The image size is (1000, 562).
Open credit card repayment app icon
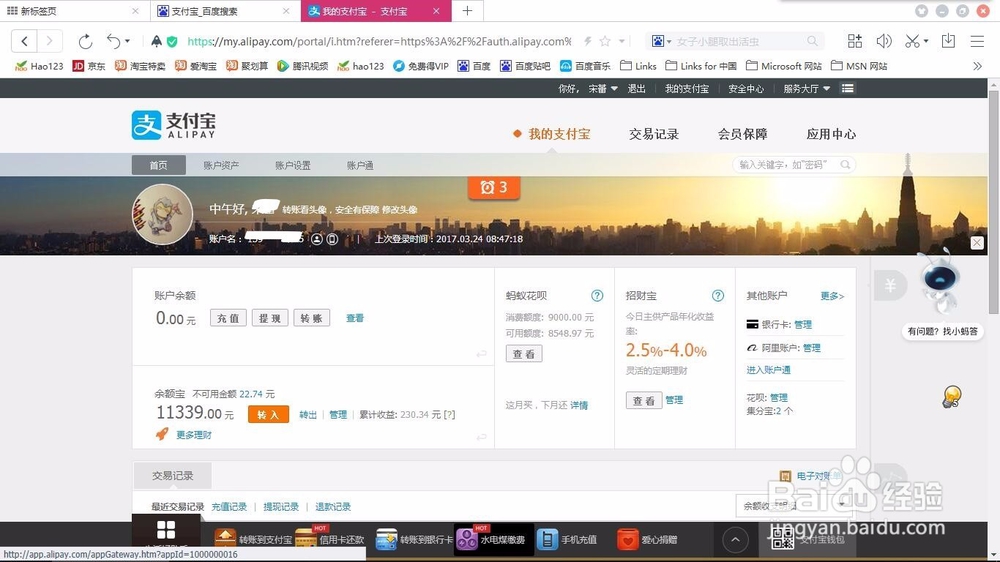click(x=306, y=539)
